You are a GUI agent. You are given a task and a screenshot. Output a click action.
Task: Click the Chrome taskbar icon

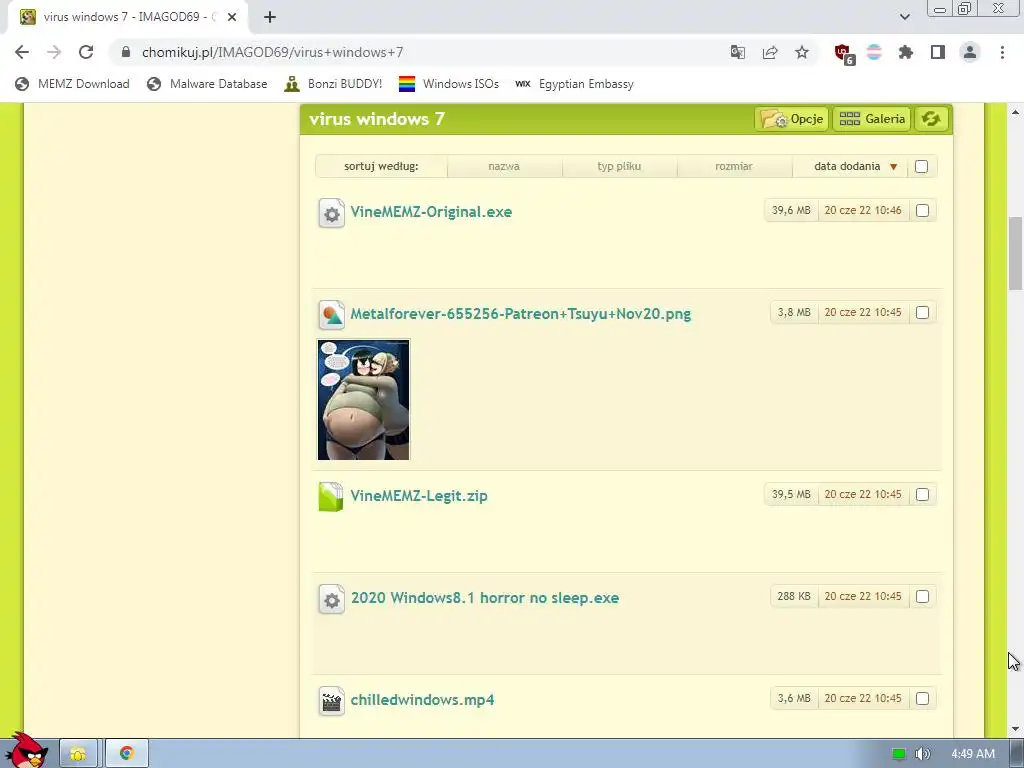(x=127, y=754)
